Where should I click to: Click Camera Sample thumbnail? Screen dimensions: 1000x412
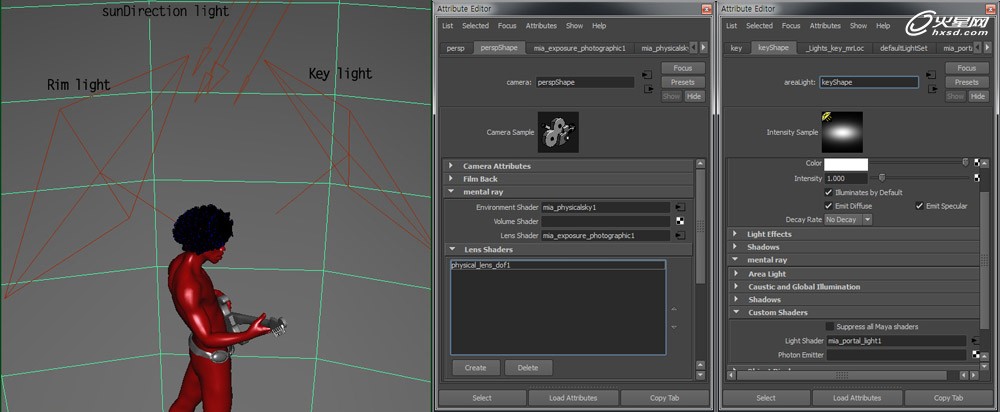[558, 132]
